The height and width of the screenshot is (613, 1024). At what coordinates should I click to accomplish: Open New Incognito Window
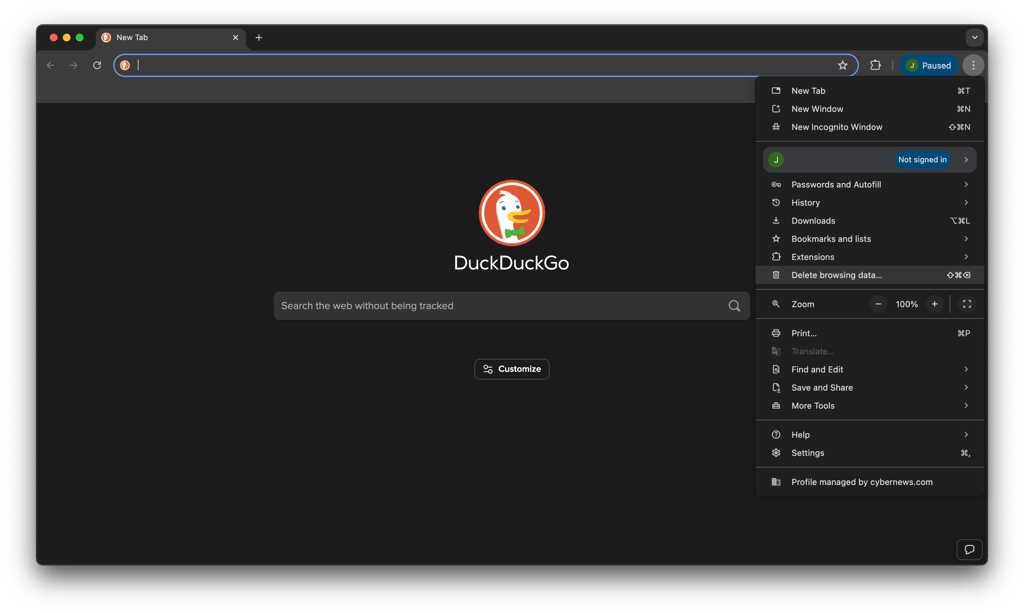[x=870, y=127]
